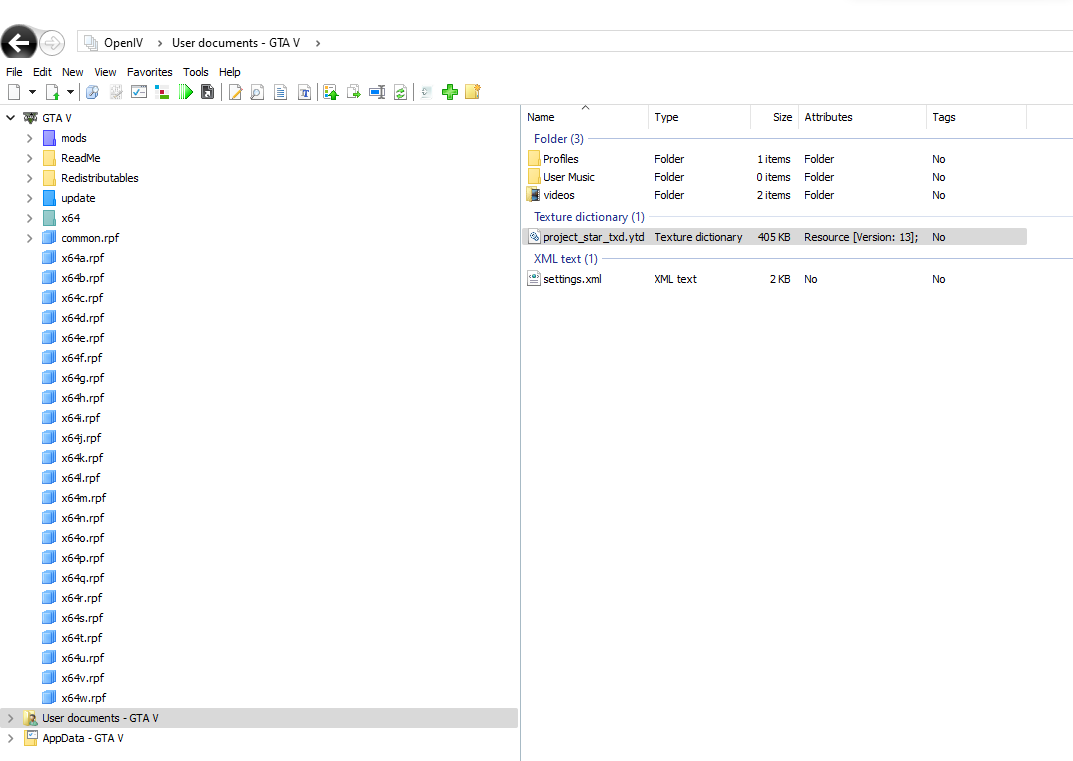Viewport: 1073px width, 761px height.
Task: Expand the common.rpf archive node
Action: 30,238
